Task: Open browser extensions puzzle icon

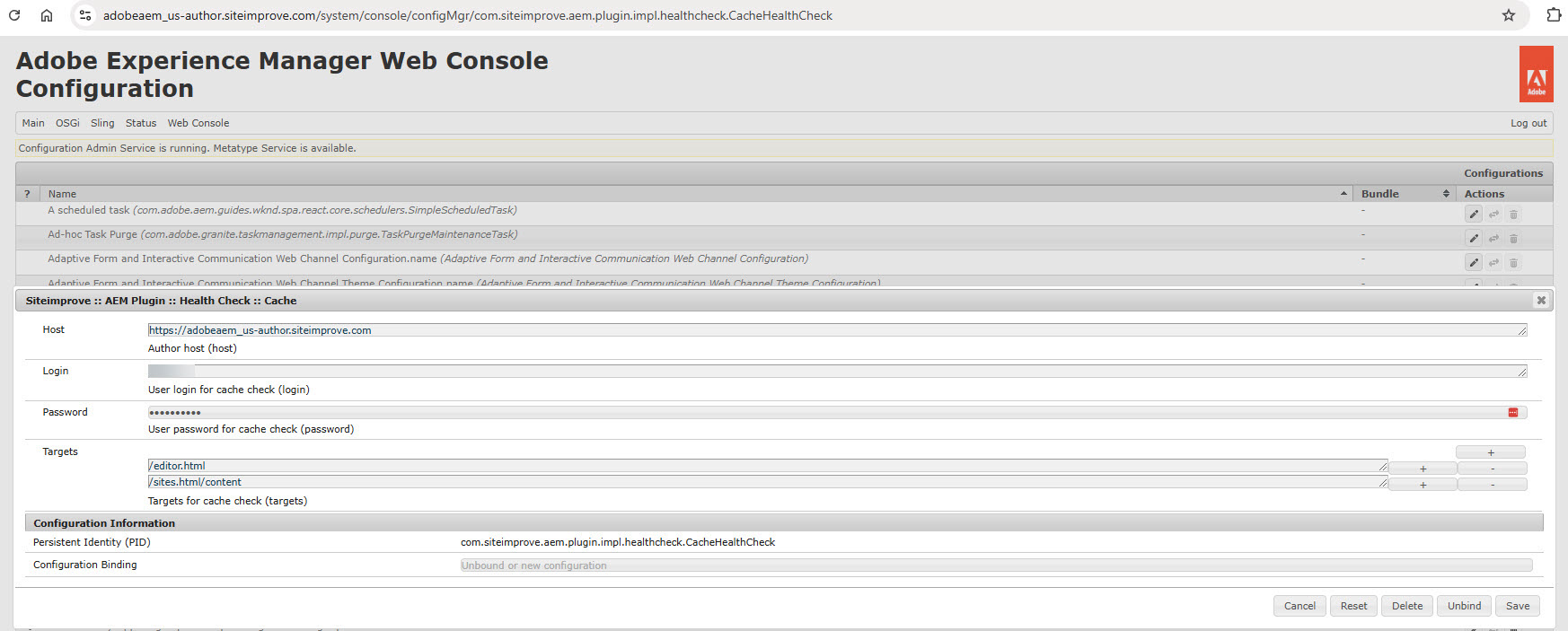Action: tap(1554, 15)
